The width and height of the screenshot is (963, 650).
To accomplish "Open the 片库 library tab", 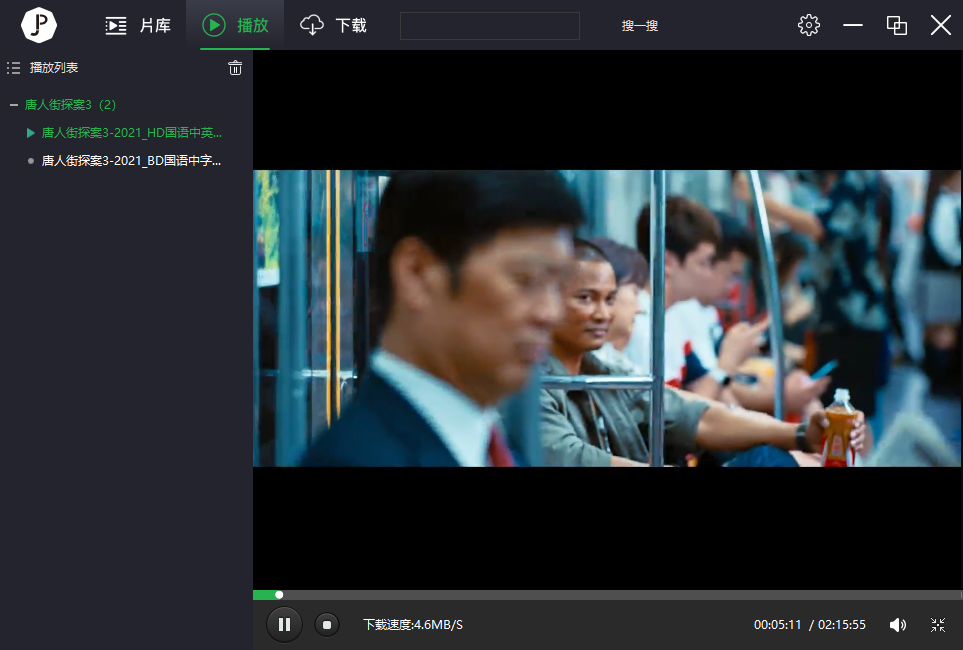I will (138, 25).
